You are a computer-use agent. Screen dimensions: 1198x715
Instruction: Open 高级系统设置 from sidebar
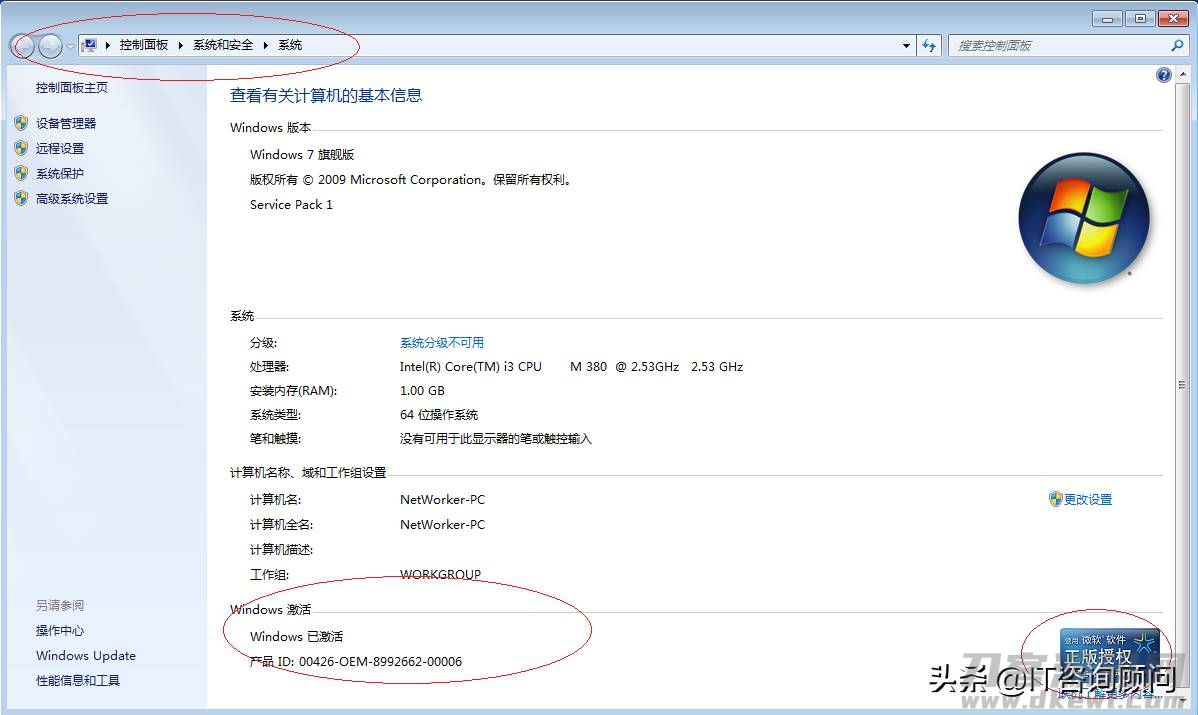pyautogui.click(x=72, y=199)
